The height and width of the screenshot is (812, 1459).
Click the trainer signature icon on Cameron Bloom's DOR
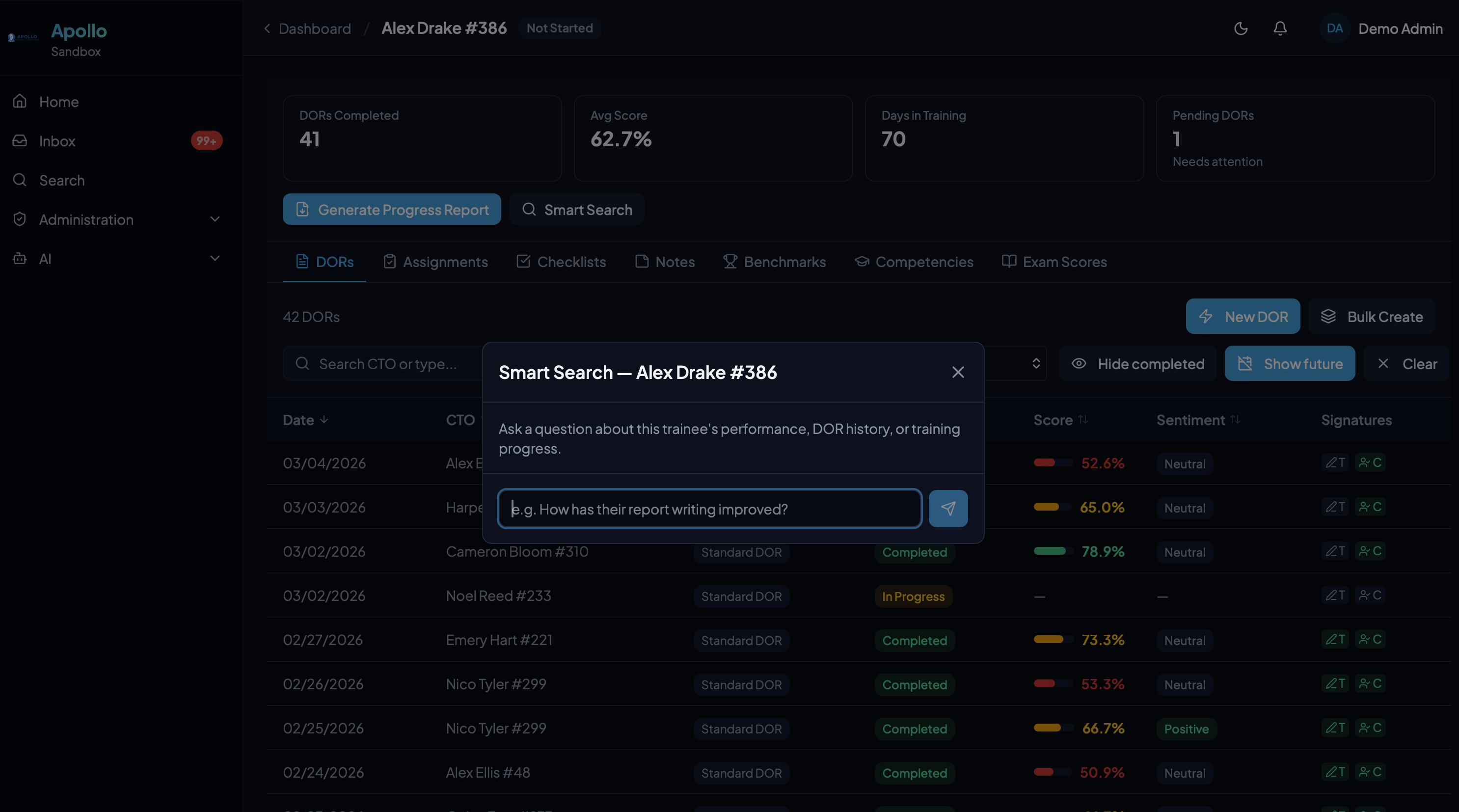pyautogui.click(x=1335, y=551)
